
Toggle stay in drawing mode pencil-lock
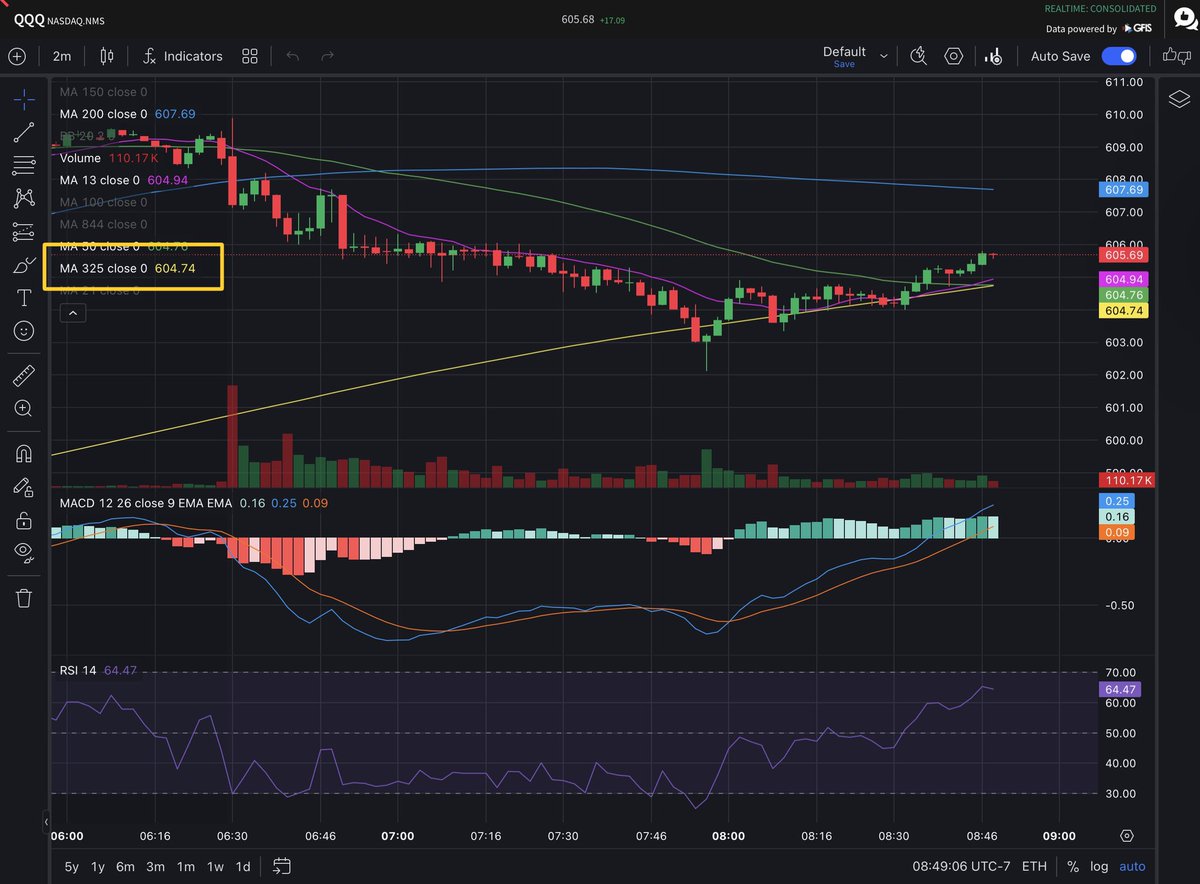tap(24, 487)
